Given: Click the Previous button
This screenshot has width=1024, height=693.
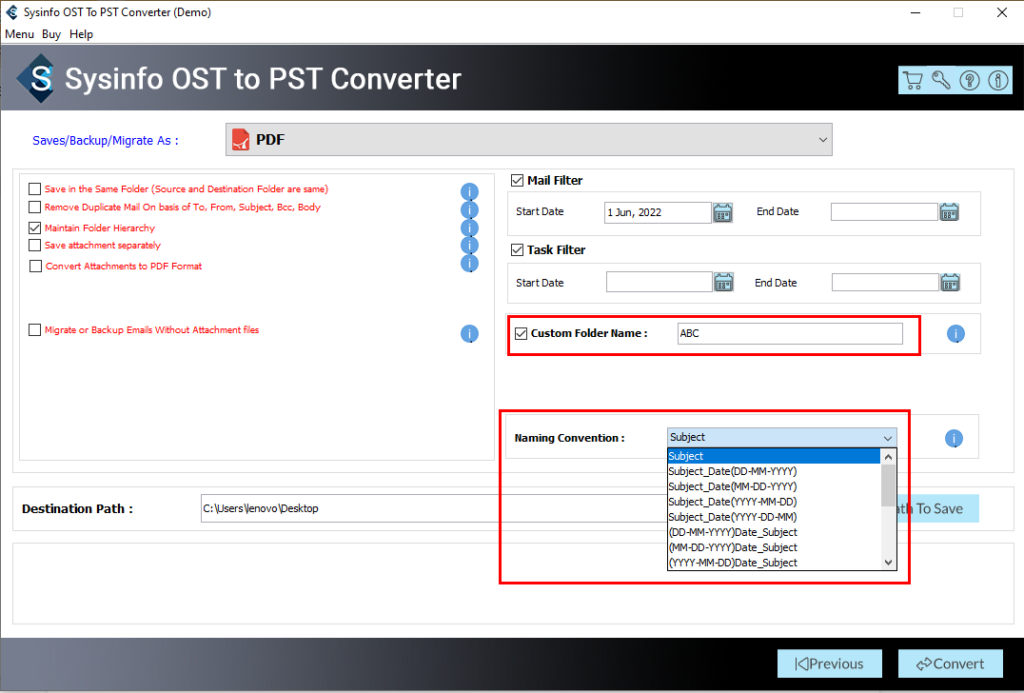Looking at the screenshot, I should coord(829,664).
